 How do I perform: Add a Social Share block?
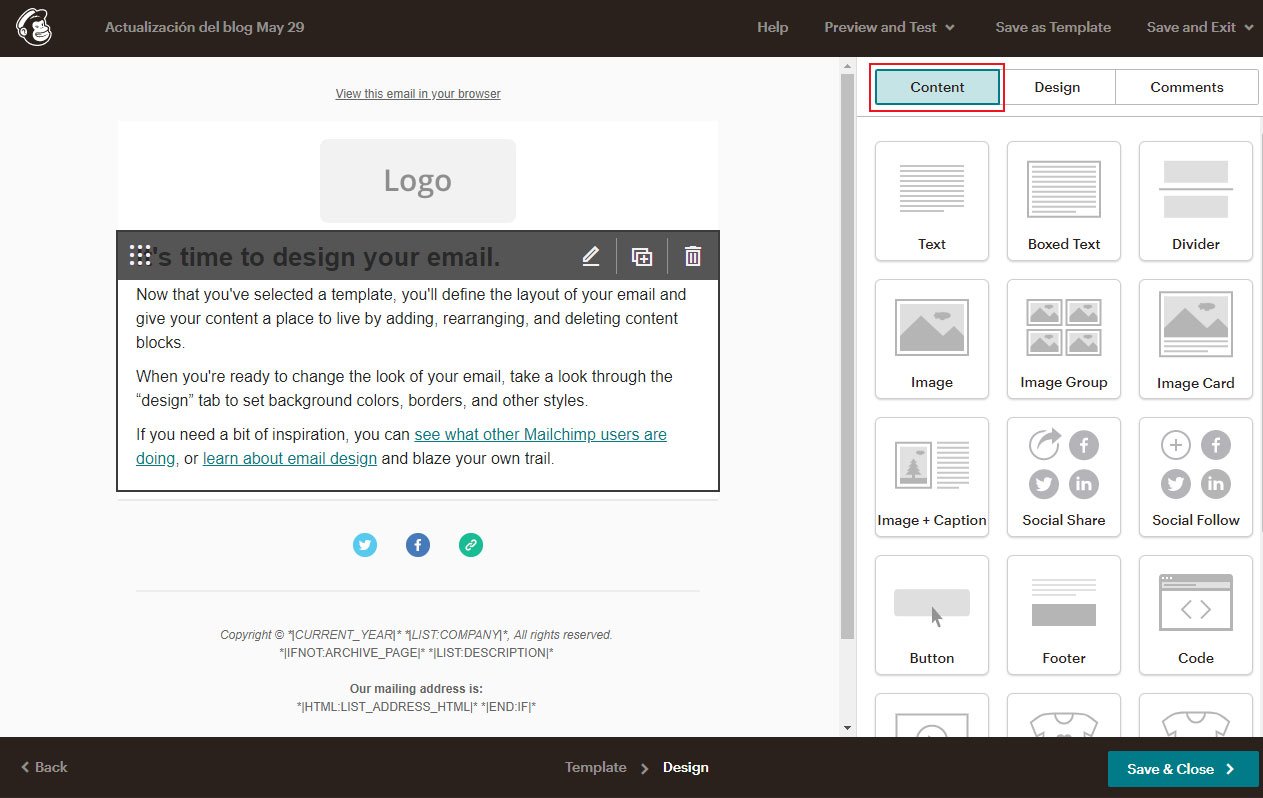(x=1064, y=477)
